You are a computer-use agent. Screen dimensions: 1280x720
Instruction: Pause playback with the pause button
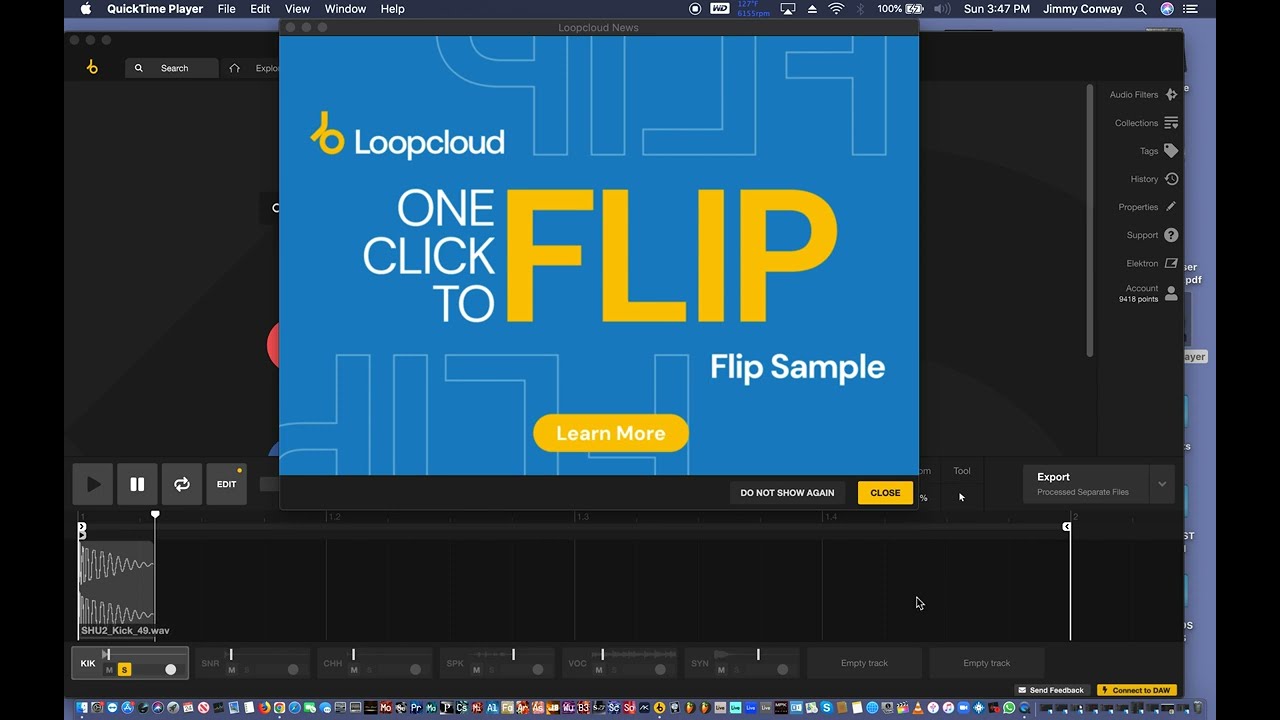coord(137,484)
